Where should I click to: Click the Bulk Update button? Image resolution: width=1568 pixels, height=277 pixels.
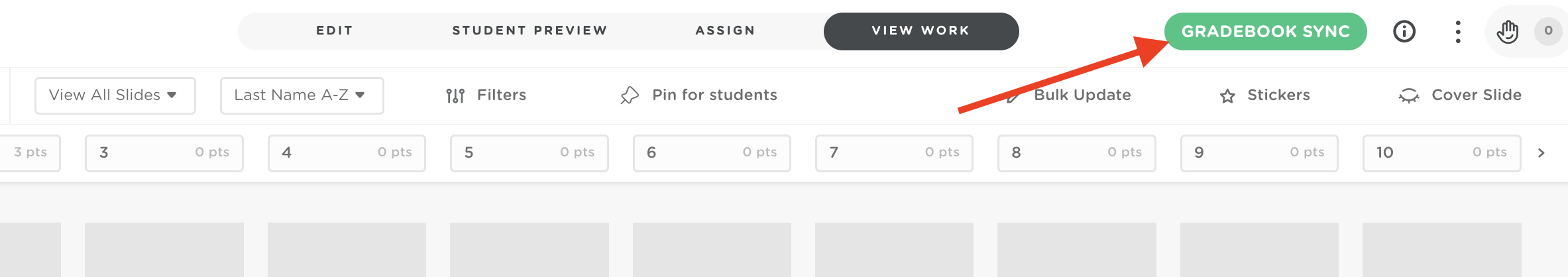coord(1082,95)
